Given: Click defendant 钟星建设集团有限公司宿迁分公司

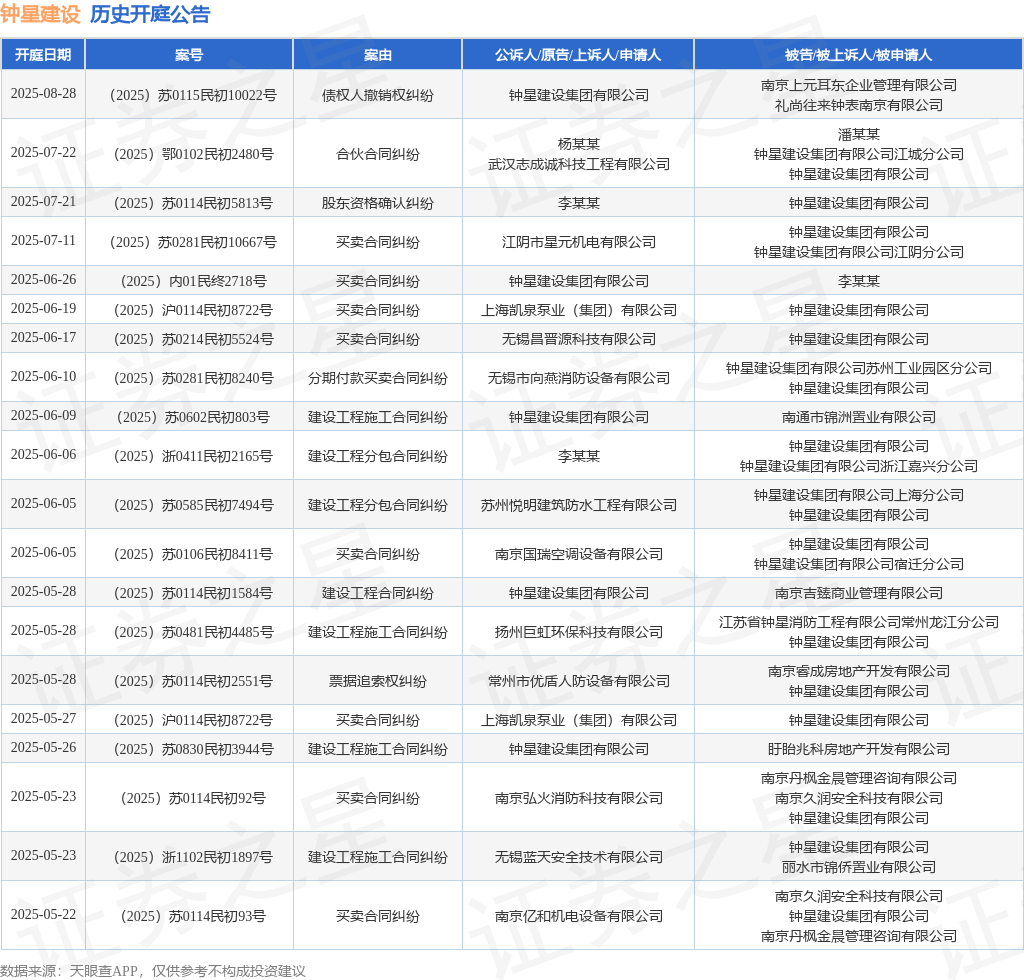Looking at the screenshot, I should (x=858, y=564).
